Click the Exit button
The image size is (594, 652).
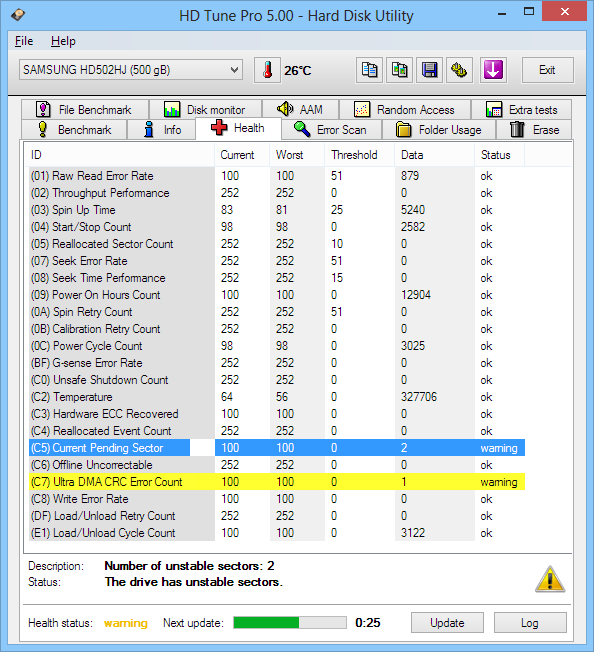(547, 70)
